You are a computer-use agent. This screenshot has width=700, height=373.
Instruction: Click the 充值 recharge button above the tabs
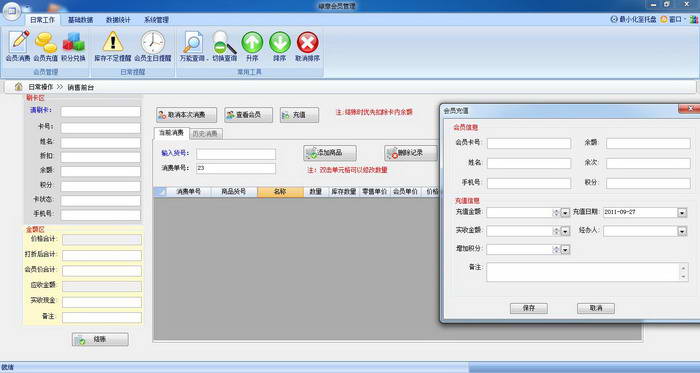click(x=299, y=115)
